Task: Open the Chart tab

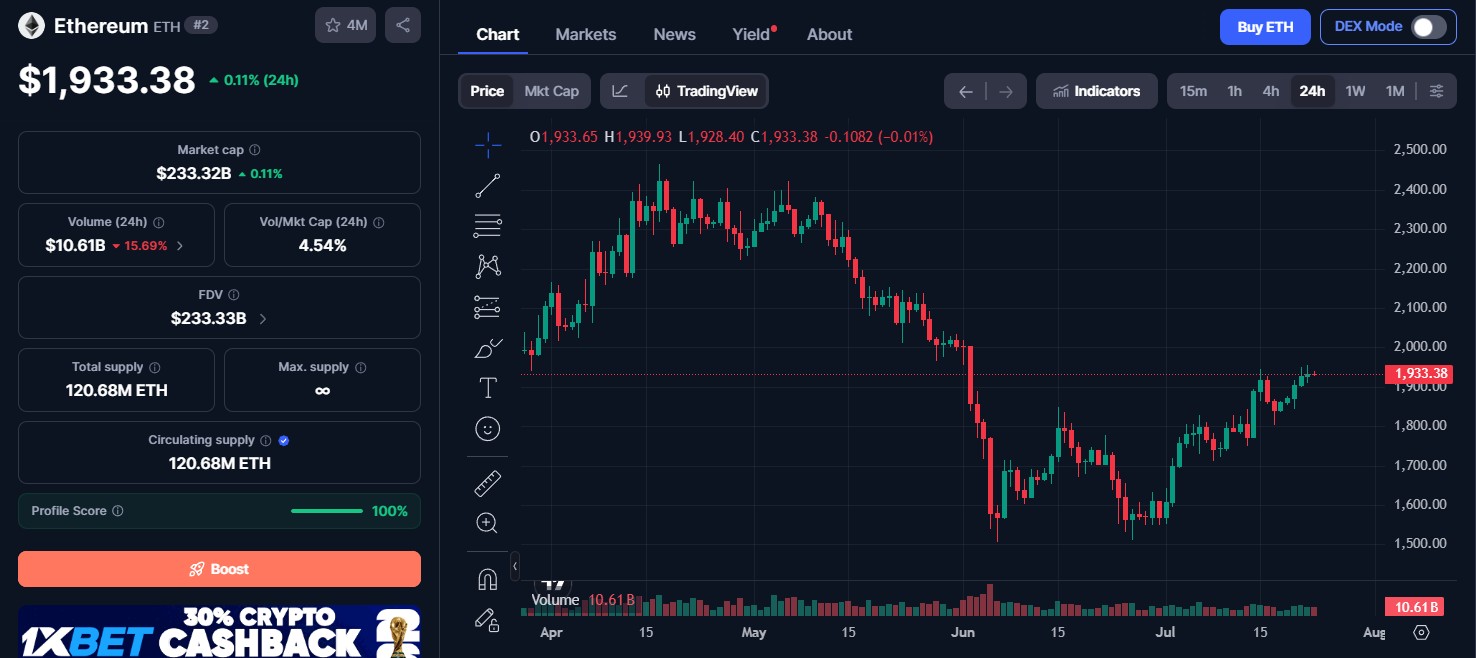Action: point(498,34)
